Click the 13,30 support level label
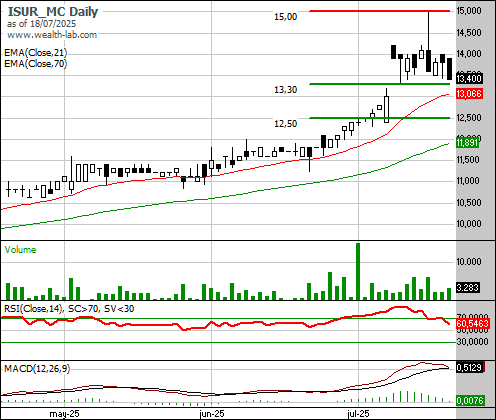This screenshot has height=420, width=496. pyautogui.click(x=285, y=90)
